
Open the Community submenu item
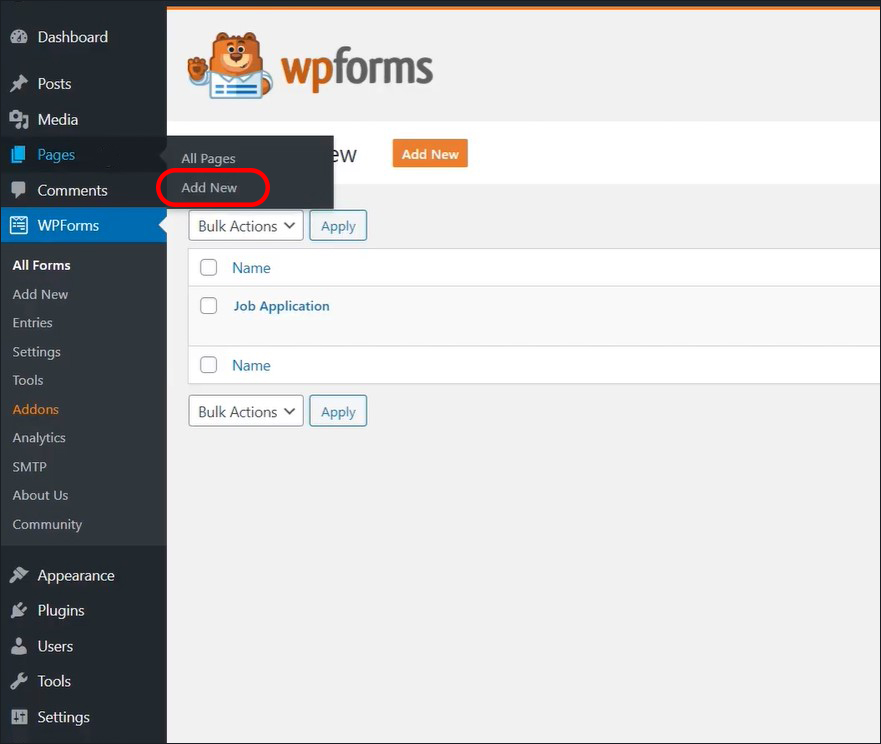point(47,524)
